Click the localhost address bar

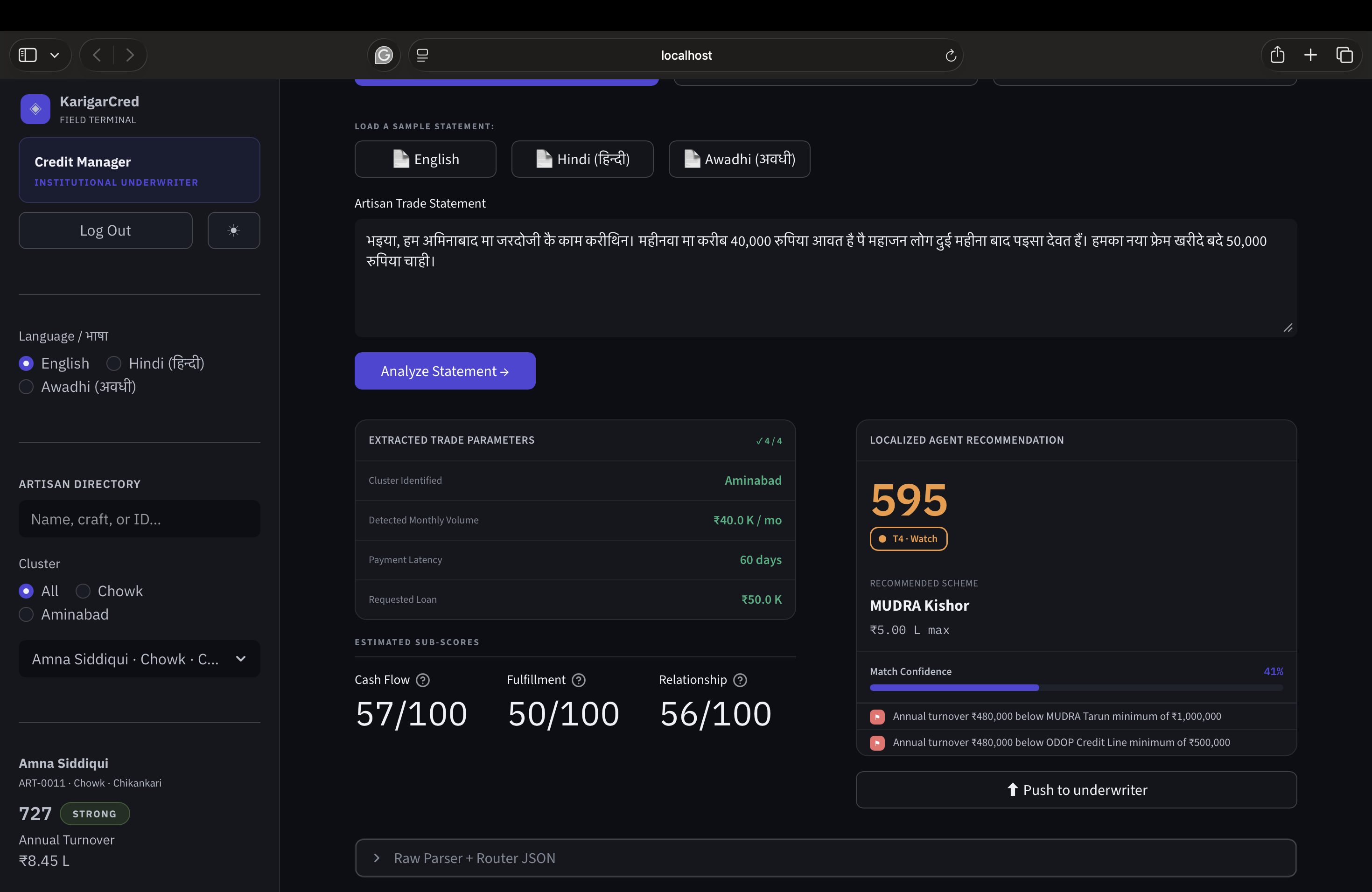pos(686,56)
